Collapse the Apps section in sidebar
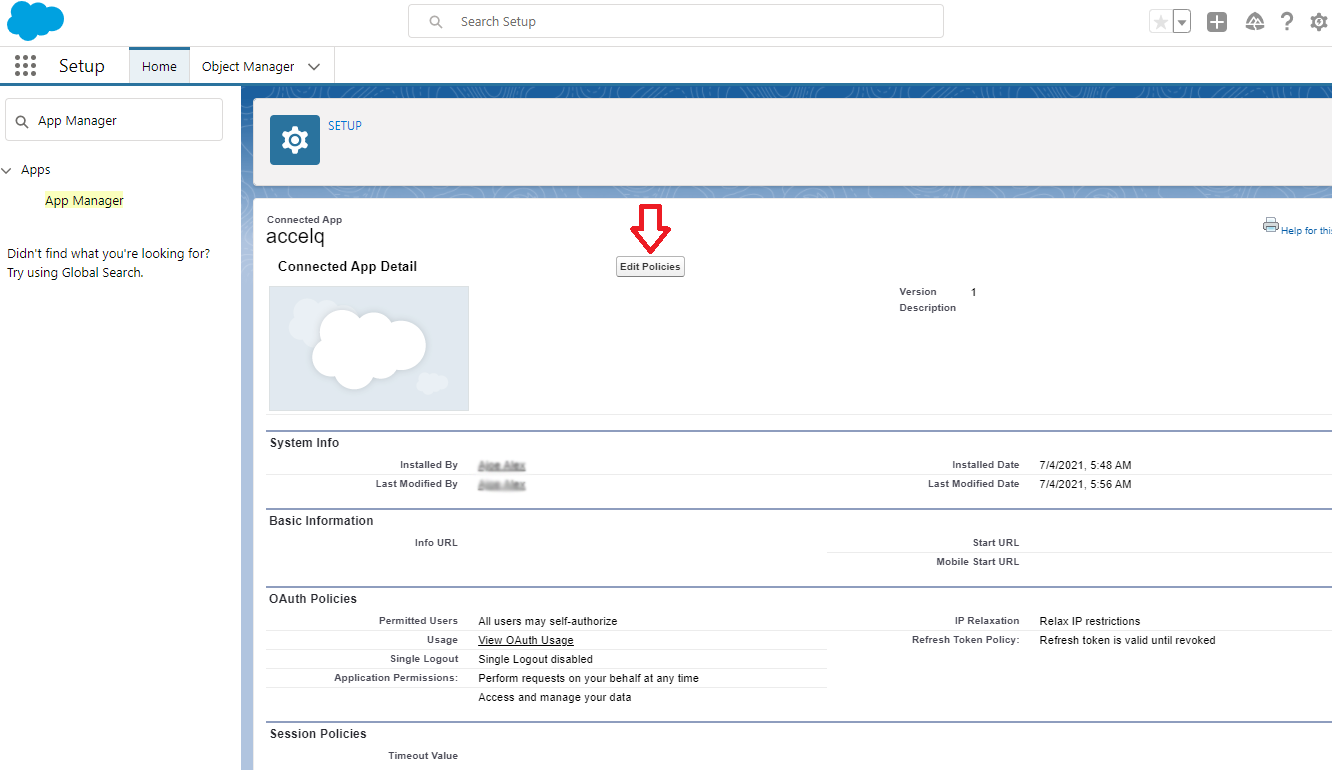Screen dimensions: 1332x770 click(x=7, y=170)
